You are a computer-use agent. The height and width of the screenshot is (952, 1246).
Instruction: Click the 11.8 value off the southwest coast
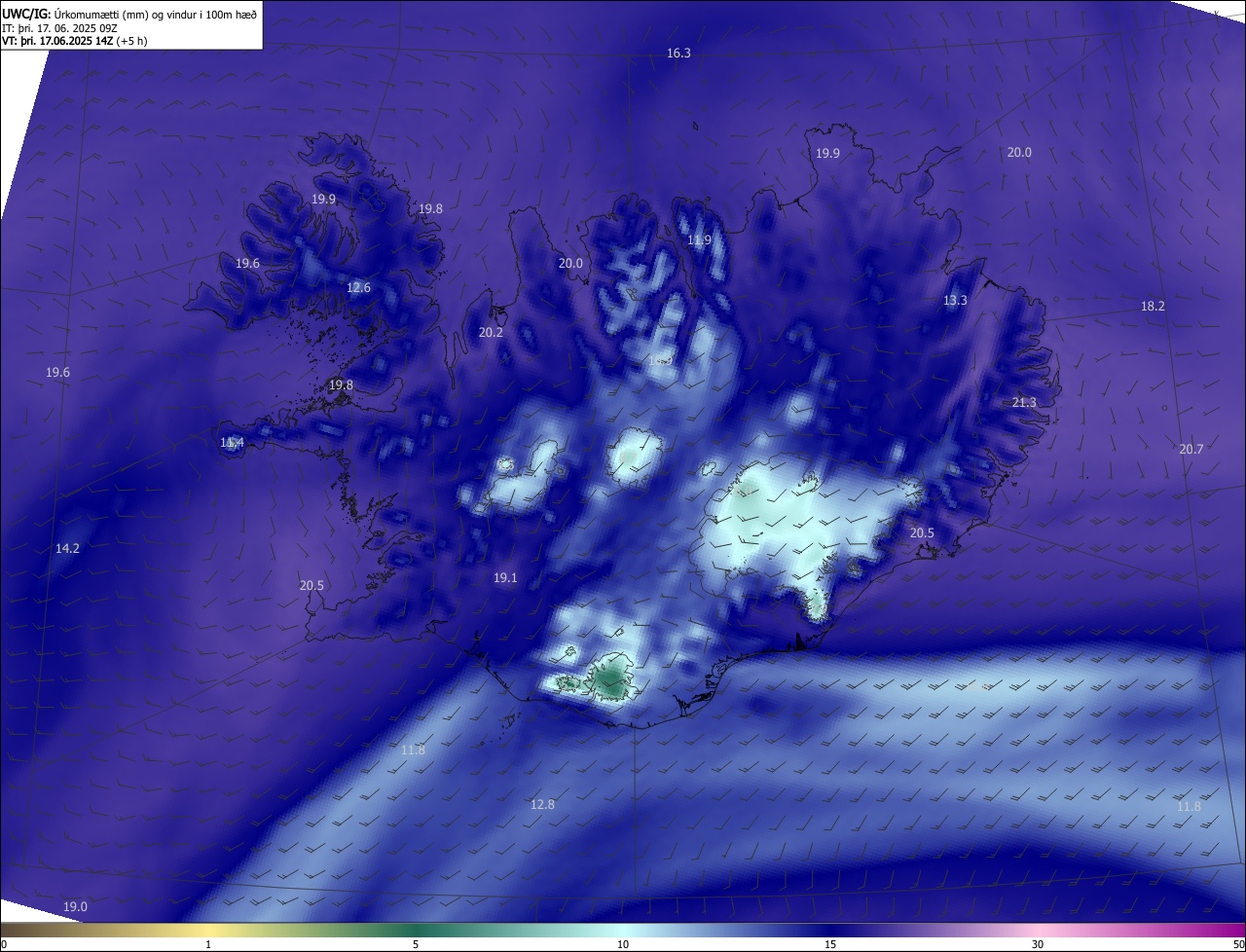pyautogui.click(x=413, y=751)
